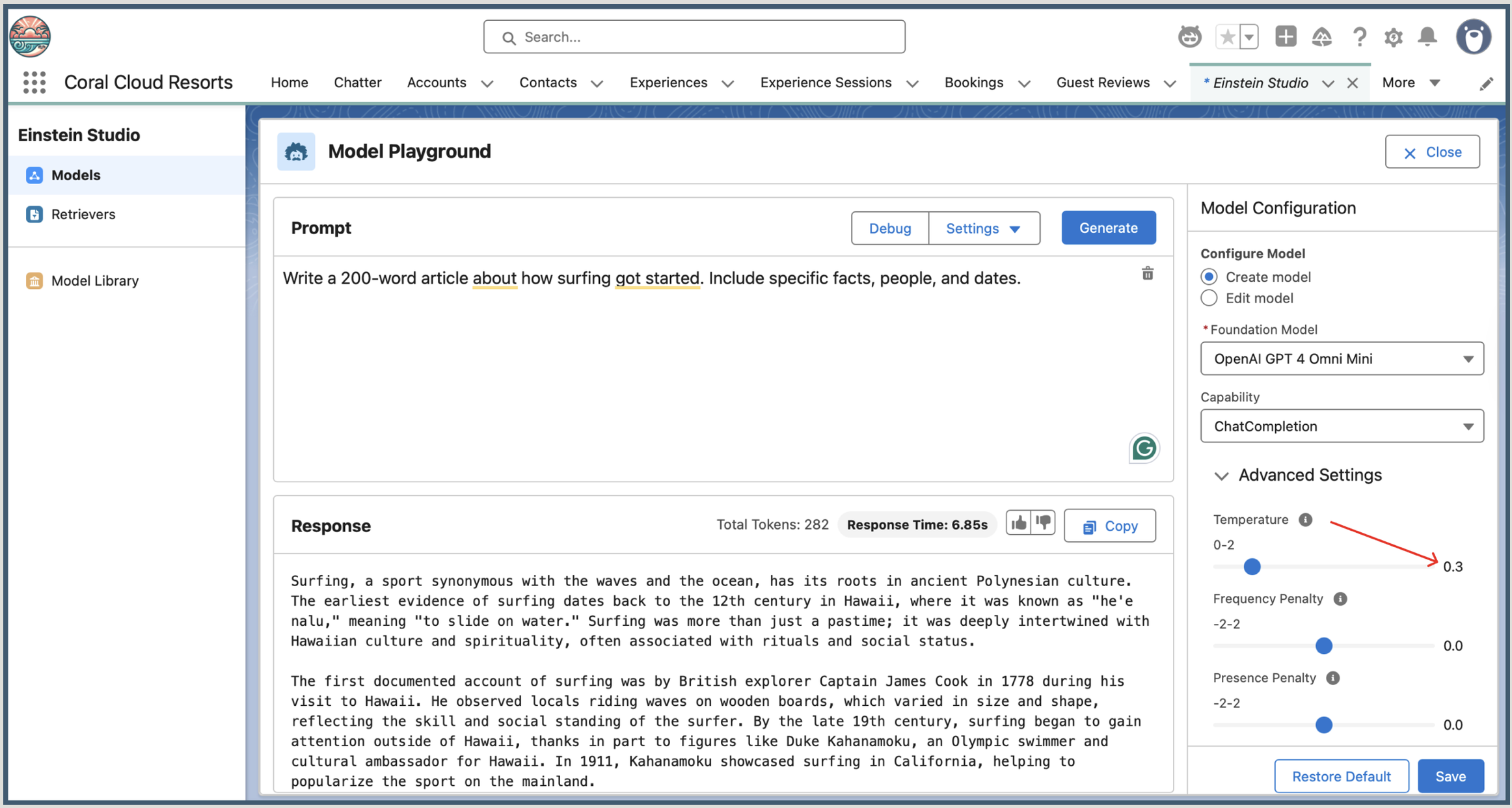
Task: Click the Model Playground header icon
Action: tap(296, 152)
